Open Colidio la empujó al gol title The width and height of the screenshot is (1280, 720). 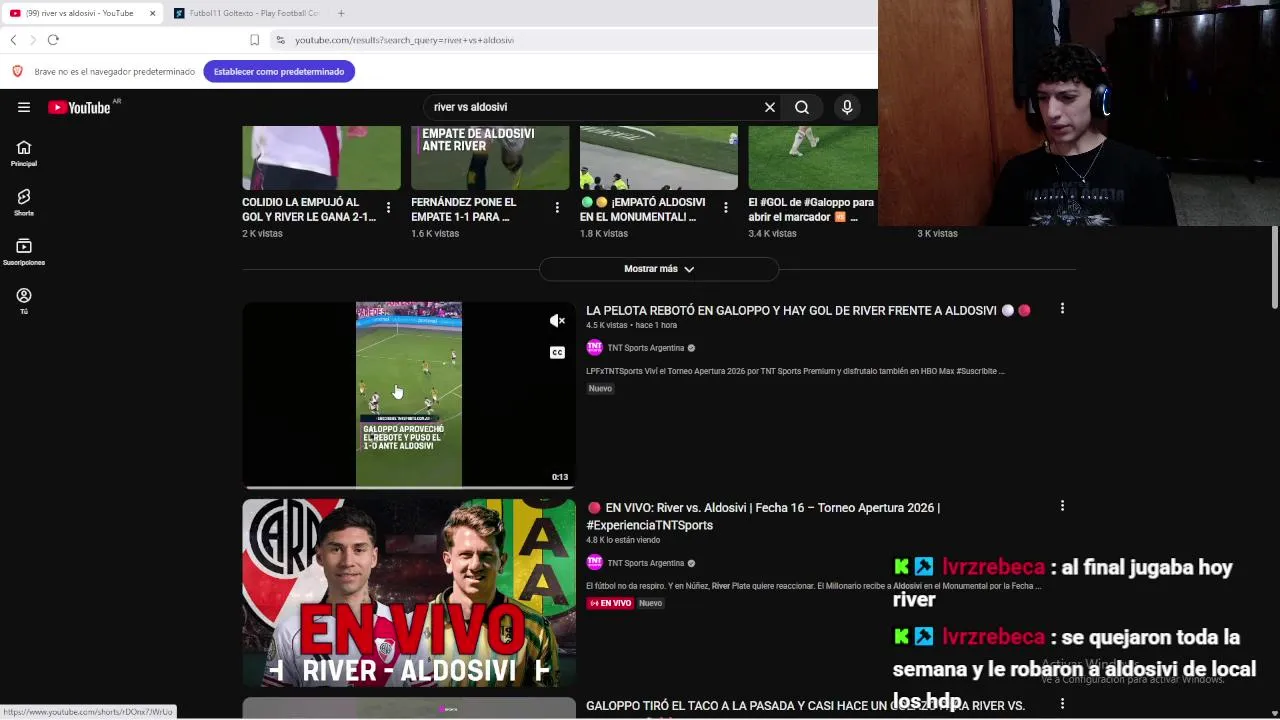coord(308,209)
